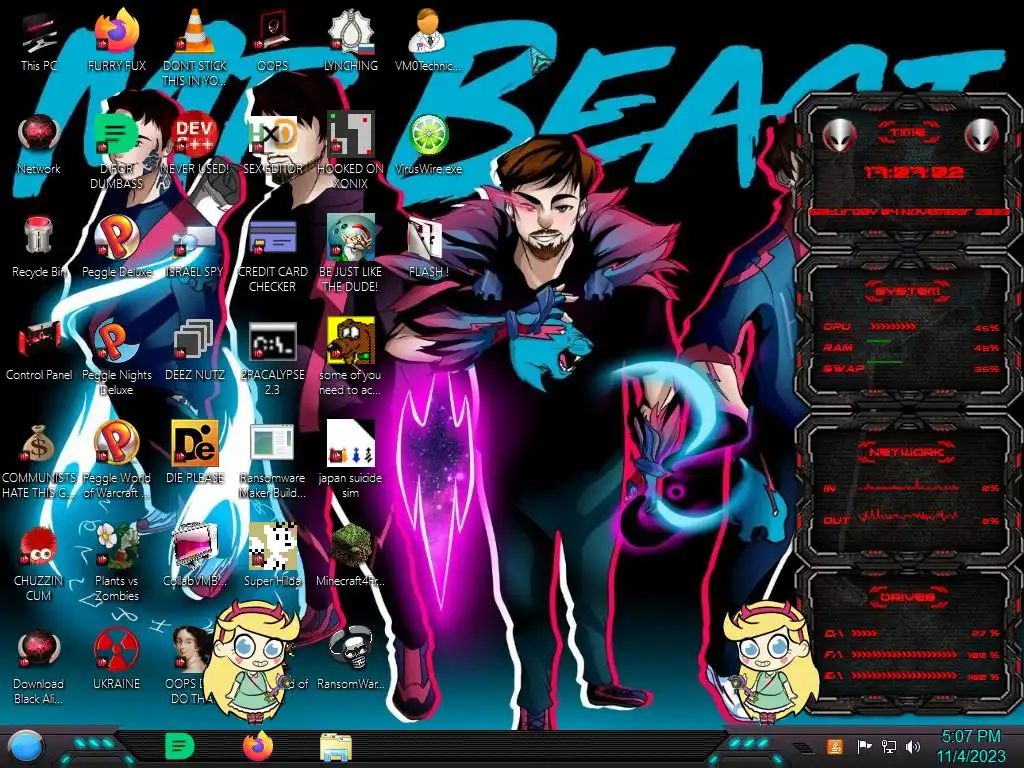Image resolution: width=1024 pixels, height=768 pixels.
Task: Launch the japan suicide sim shortcut
Action: (350, 461)
